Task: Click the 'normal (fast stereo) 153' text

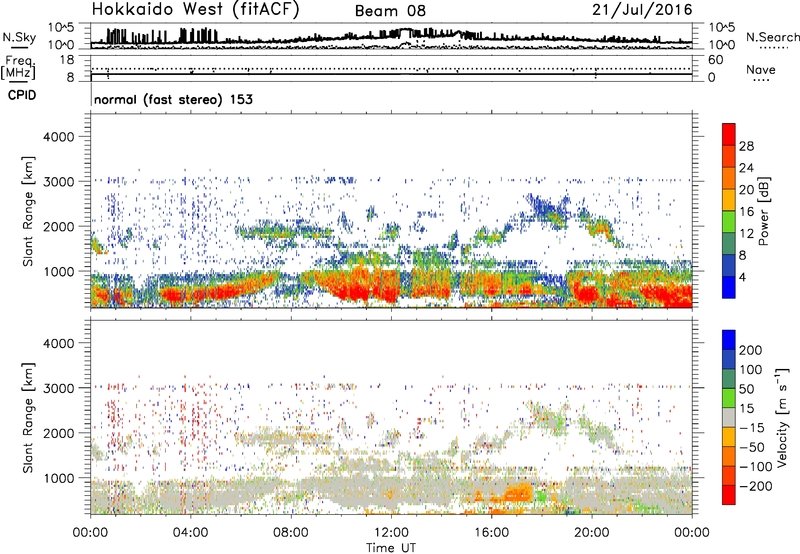Action: tap(173, 99)
